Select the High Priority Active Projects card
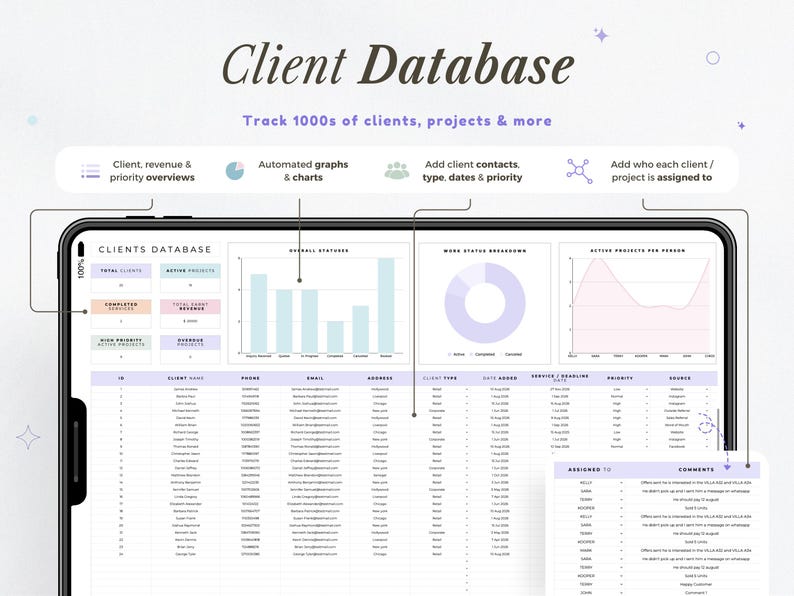 [121, 349]
